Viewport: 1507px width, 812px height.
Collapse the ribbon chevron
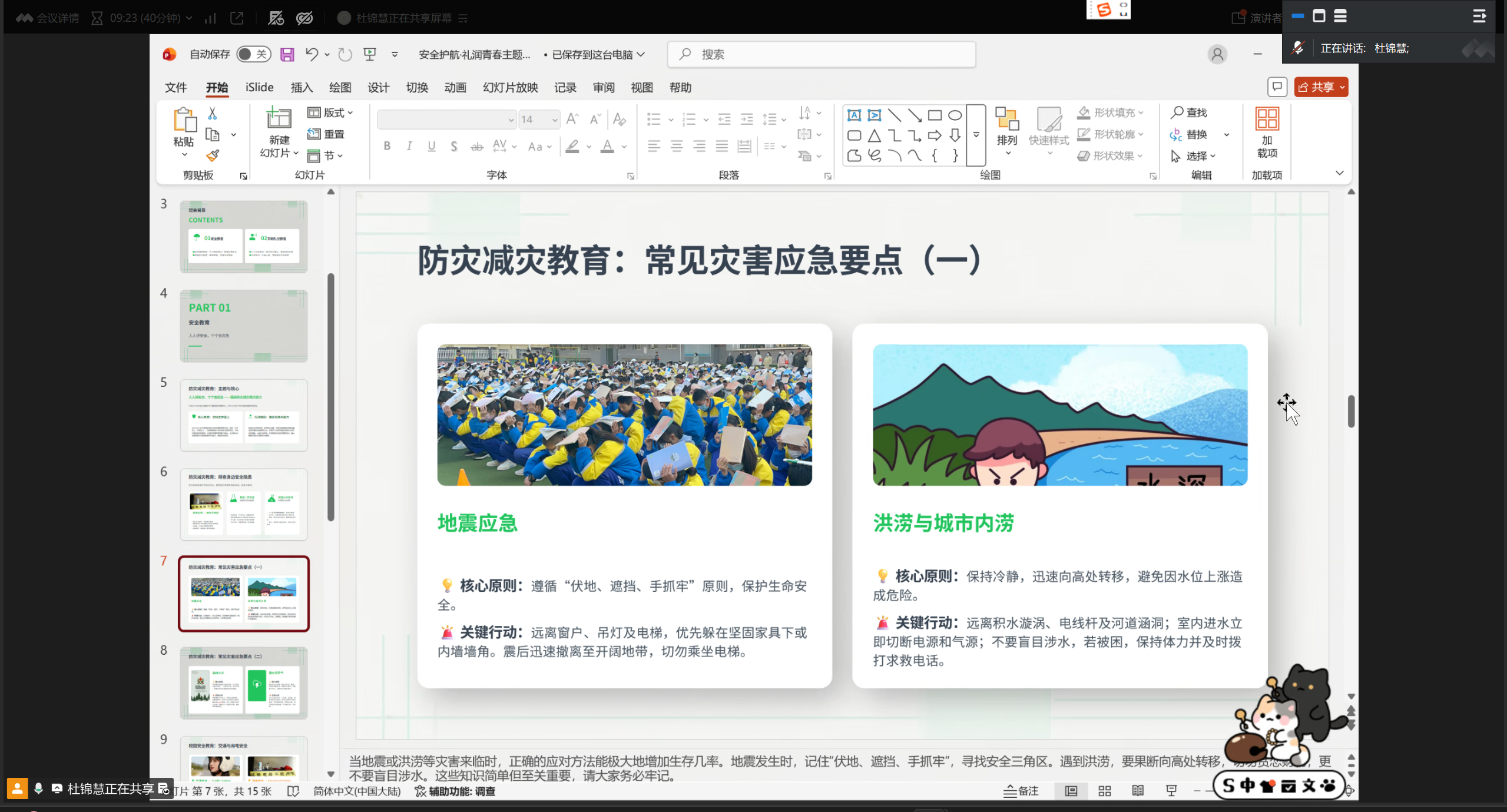click(x=1339, y=173)
